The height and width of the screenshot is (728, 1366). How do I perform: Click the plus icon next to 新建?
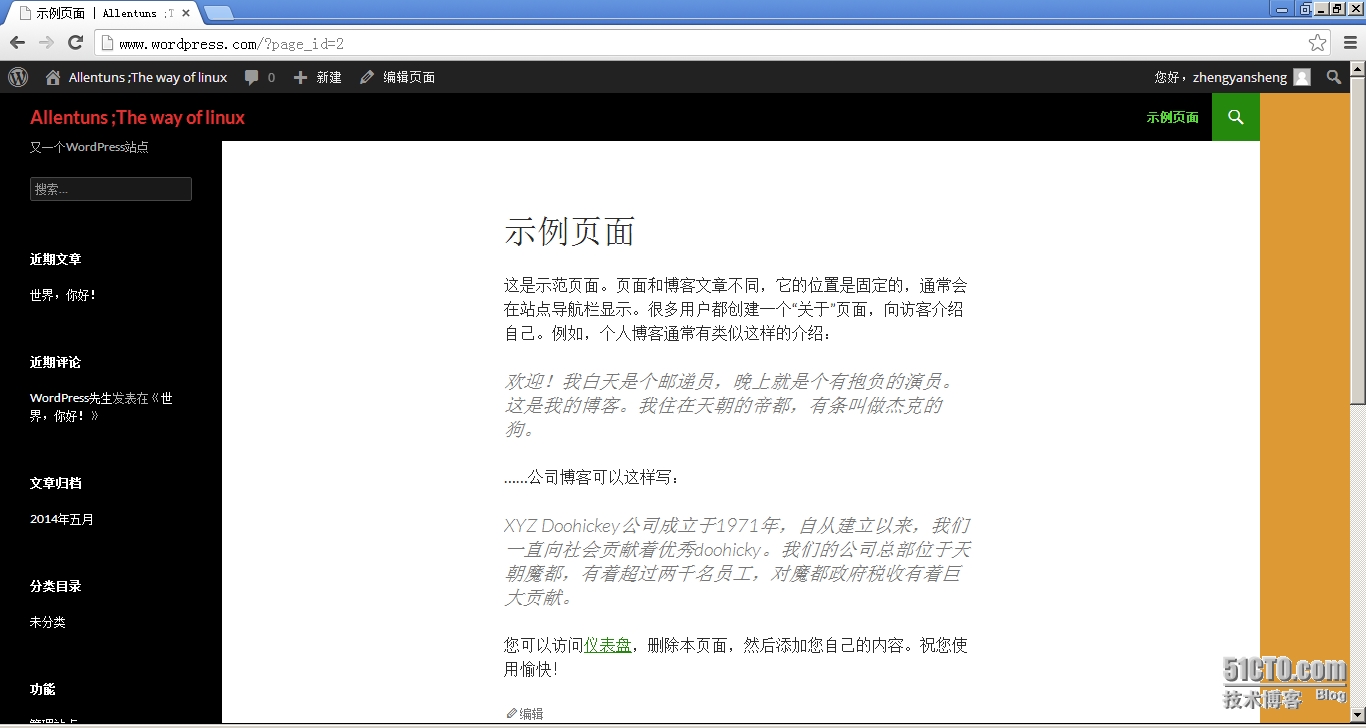(300, 77)
